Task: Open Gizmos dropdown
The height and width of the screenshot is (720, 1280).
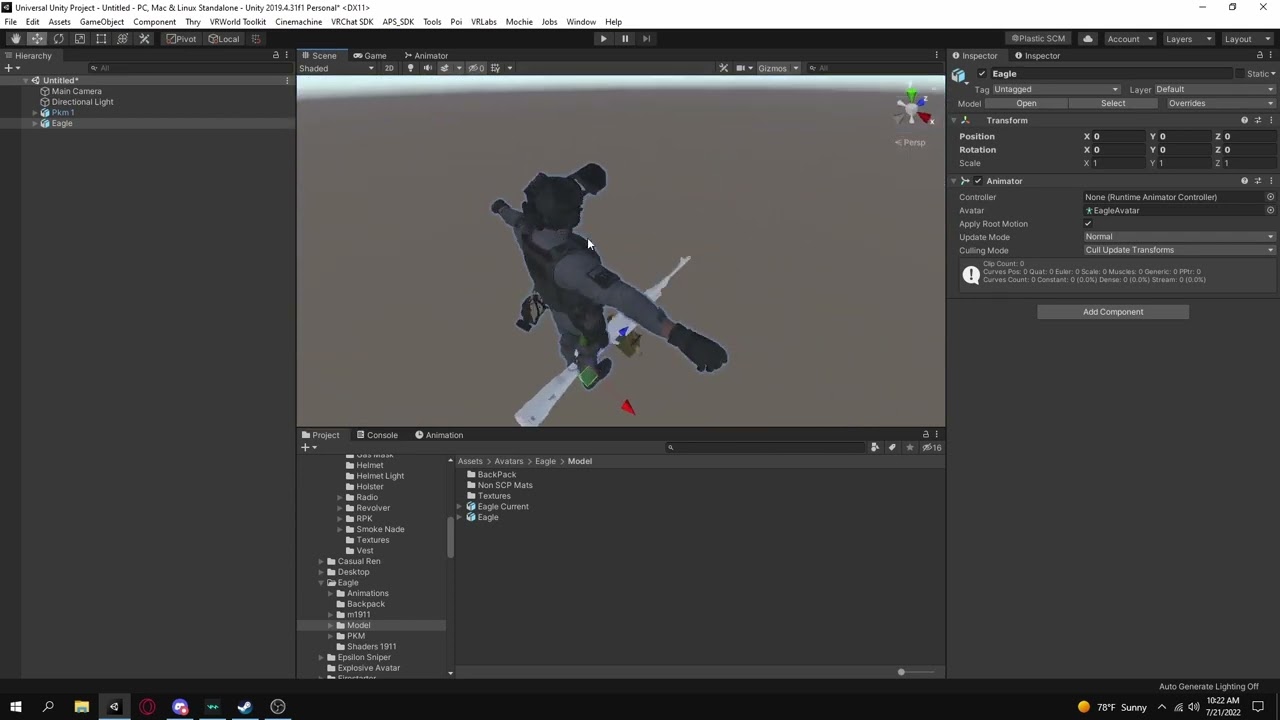Action: coord(778,68)
